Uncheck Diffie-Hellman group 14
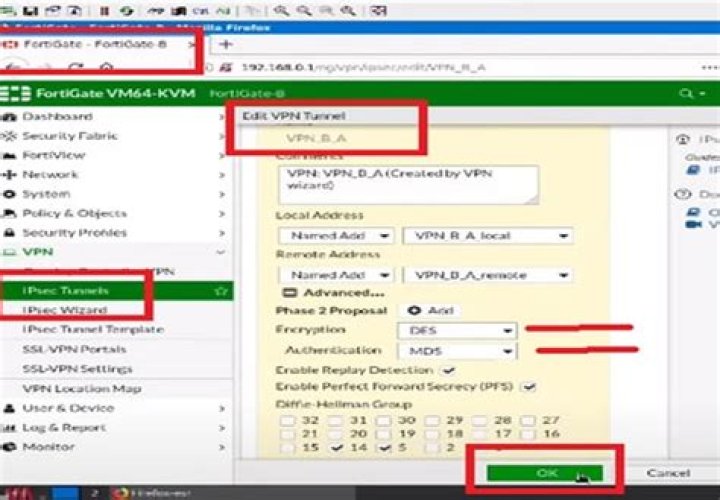720x500 pixels. pyautogui.click(x=337, y=448)
